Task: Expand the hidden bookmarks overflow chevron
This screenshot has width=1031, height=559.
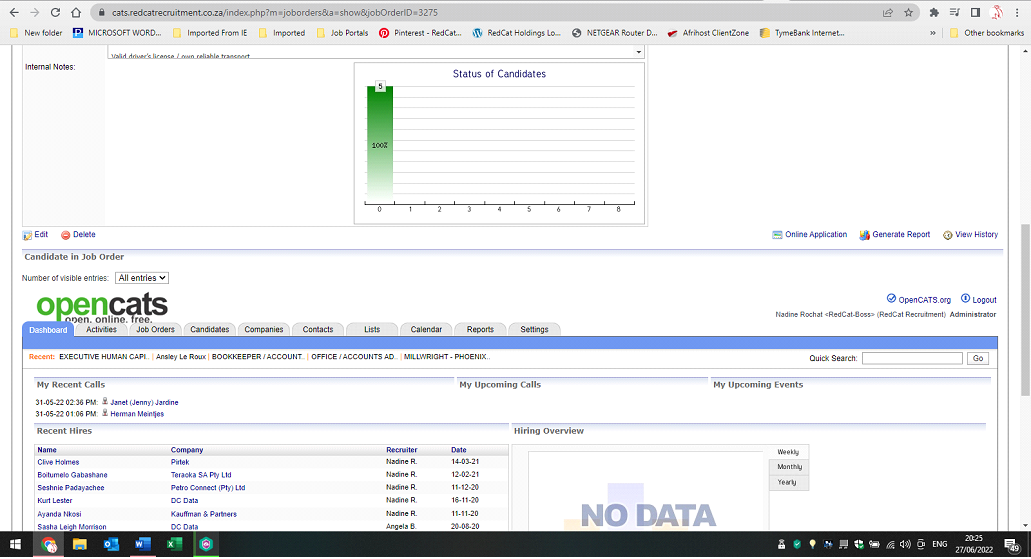Action: [933, 33]
